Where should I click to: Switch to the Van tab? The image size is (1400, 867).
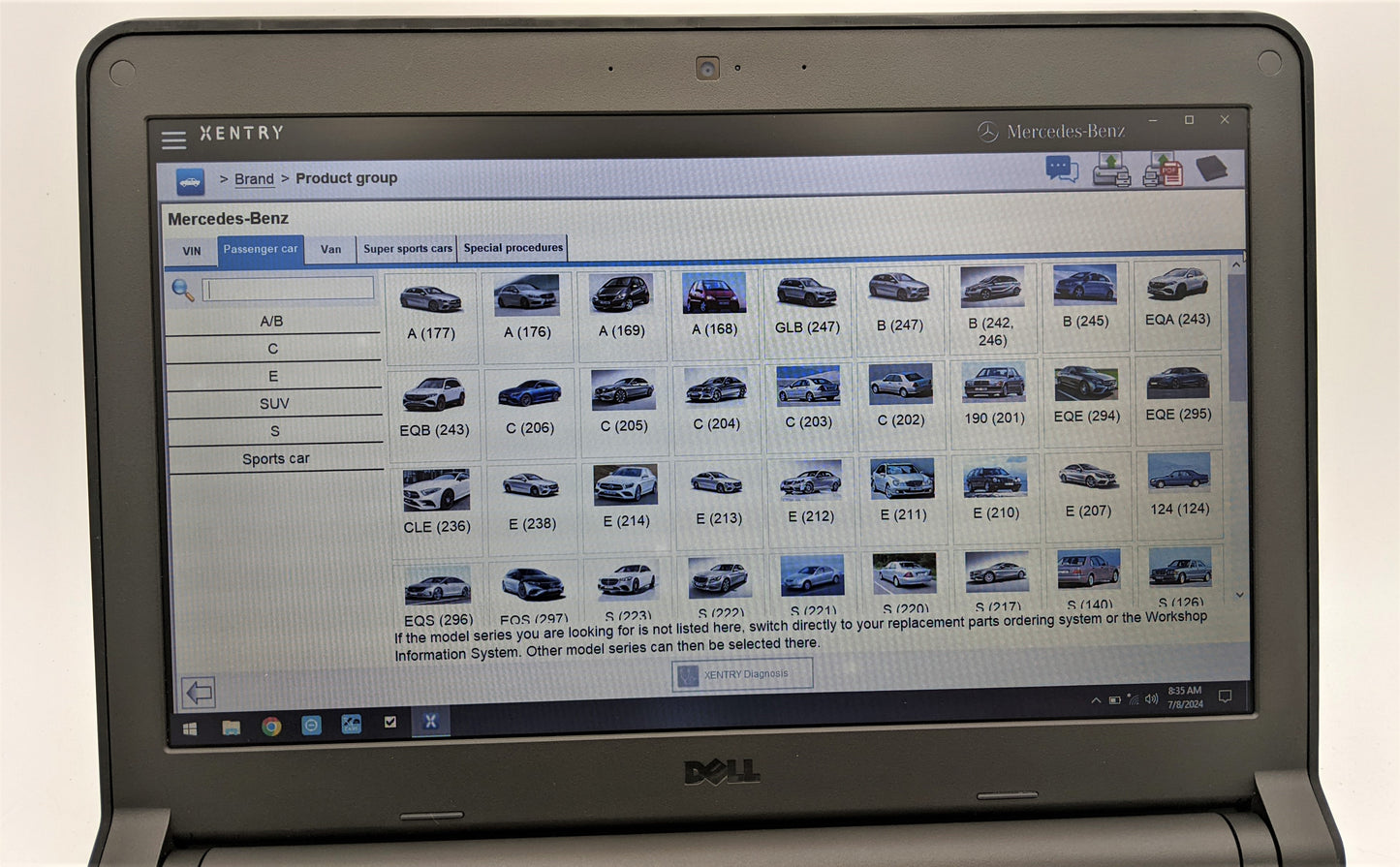point(330,249)
